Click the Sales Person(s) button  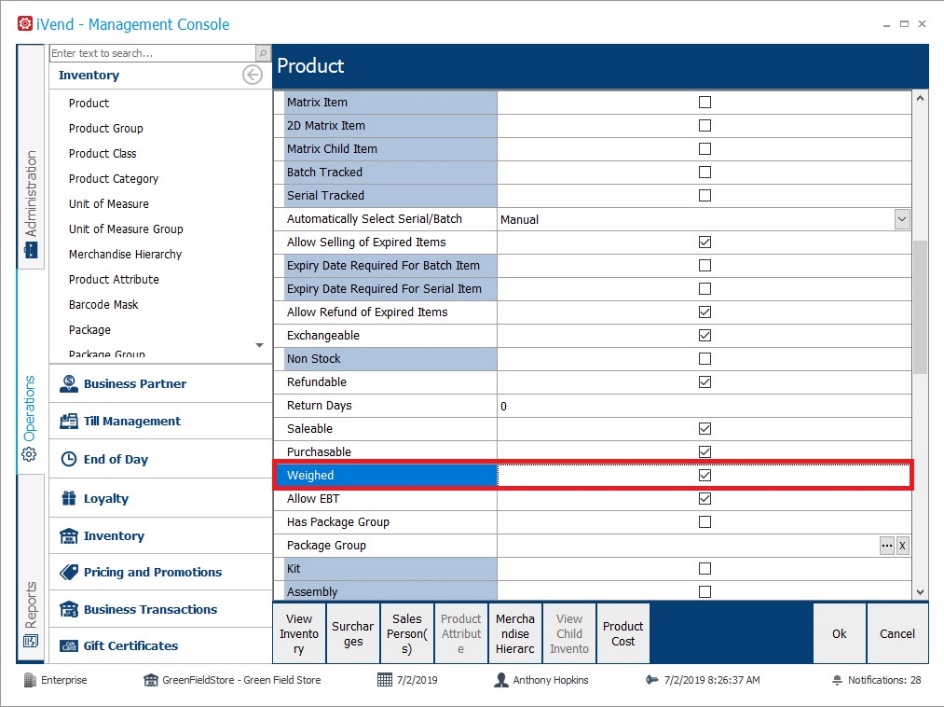pyautogui.click(x=407, y=634)
